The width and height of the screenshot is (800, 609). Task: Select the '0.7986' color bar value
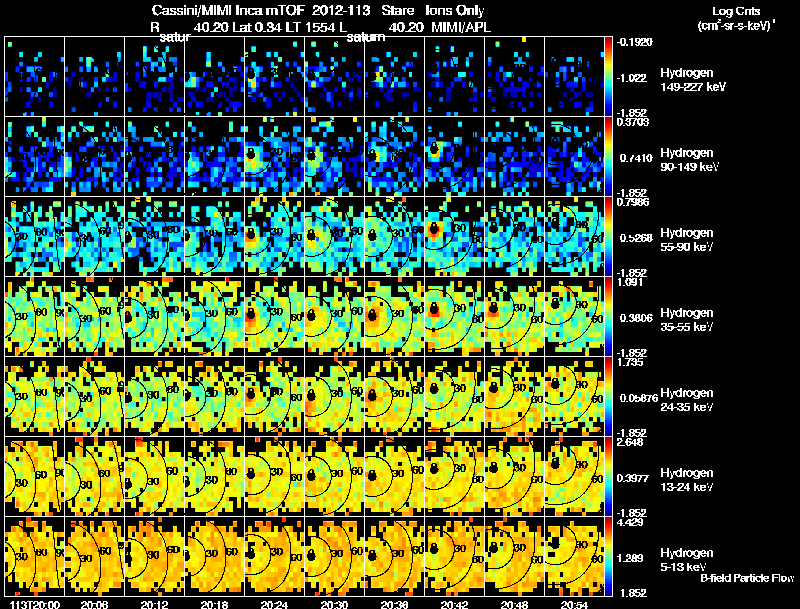(633, 202)
